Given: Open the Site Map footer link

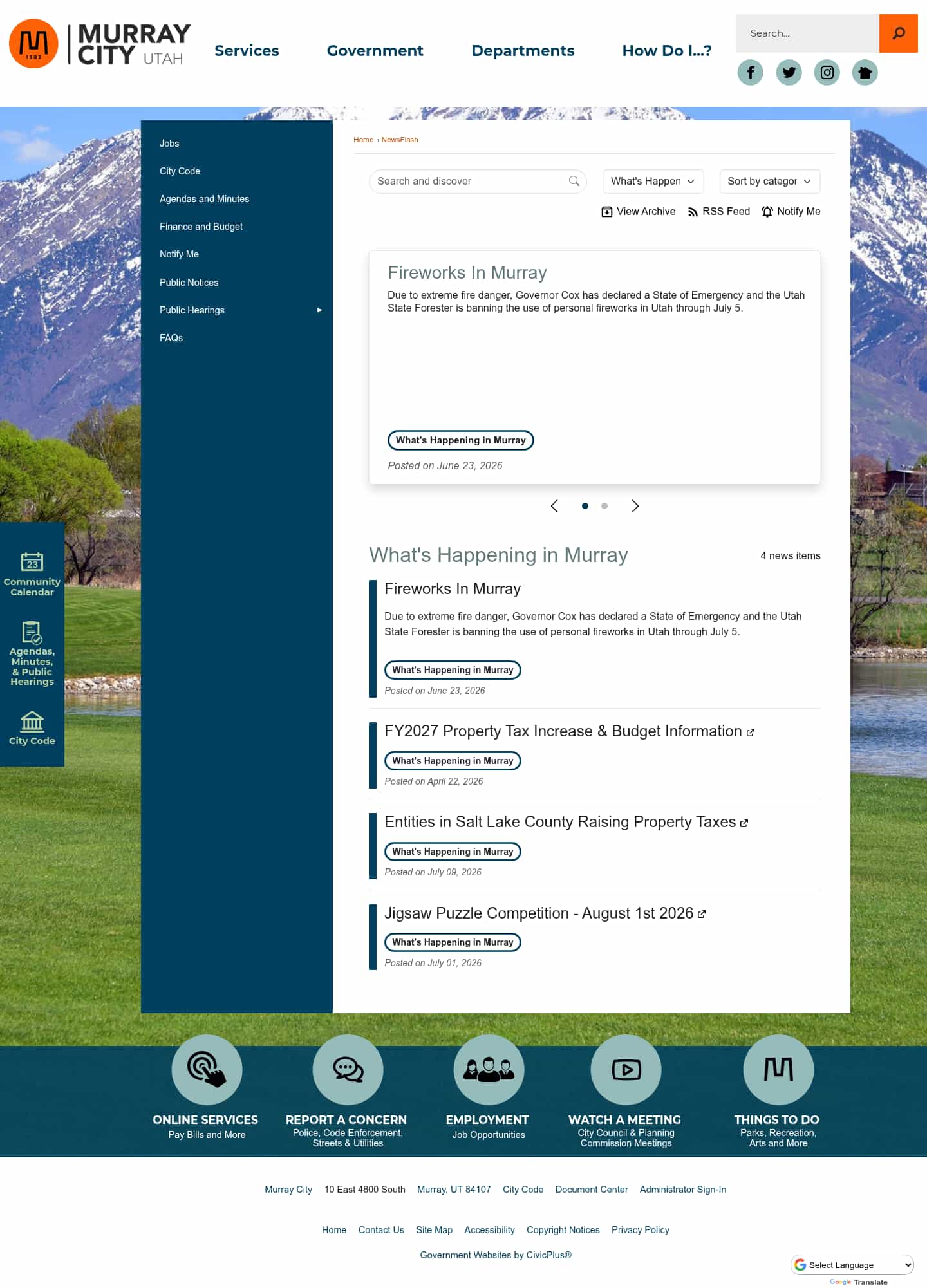Looking at the screenshot, I should 435,1230.
